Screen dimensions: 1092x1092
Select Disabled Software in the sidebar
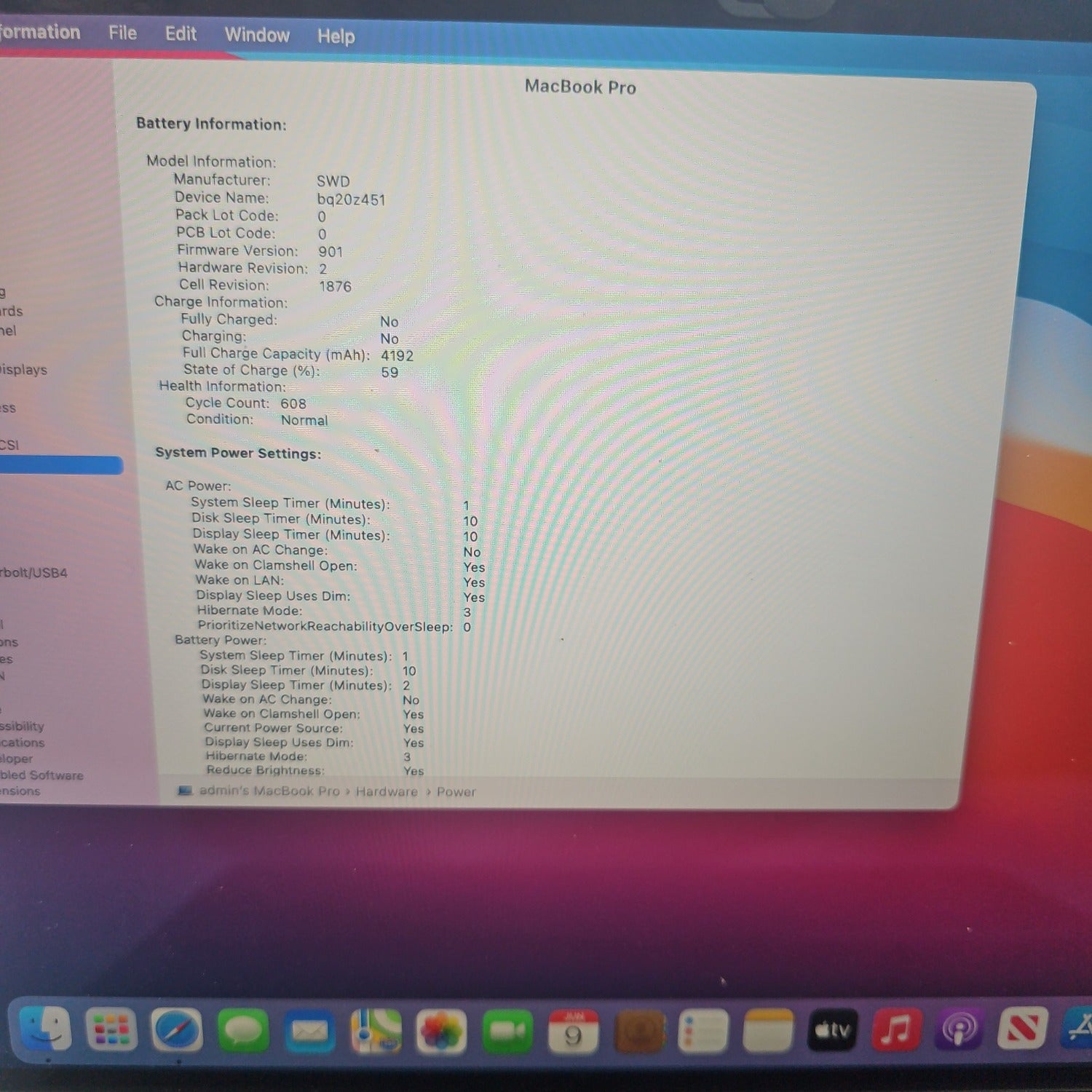(41, 775)
